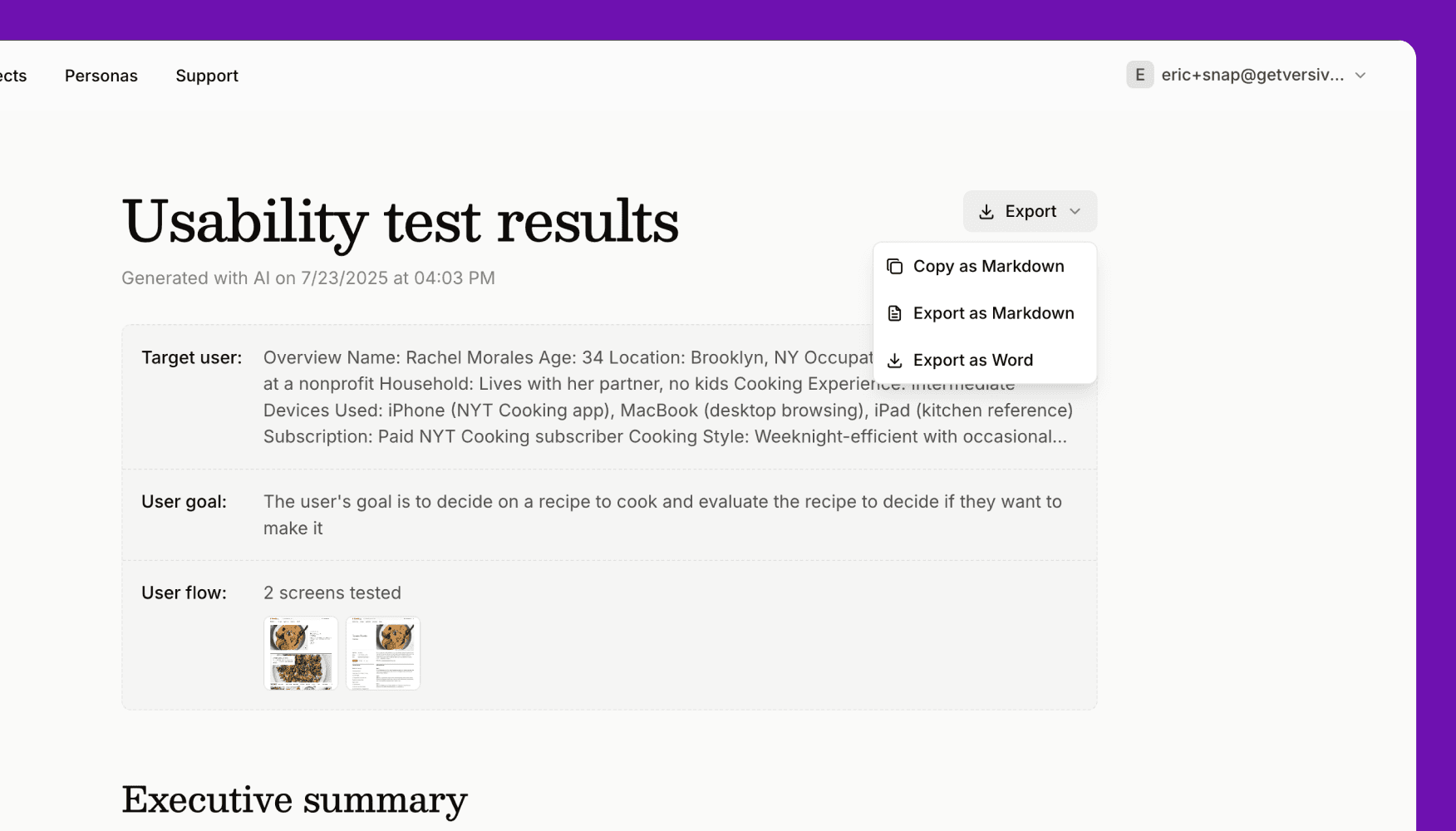This screenshot has width=1456, height=831.
Task: Open the second tested screen thumbnail
Action: (x=383, y=653)
